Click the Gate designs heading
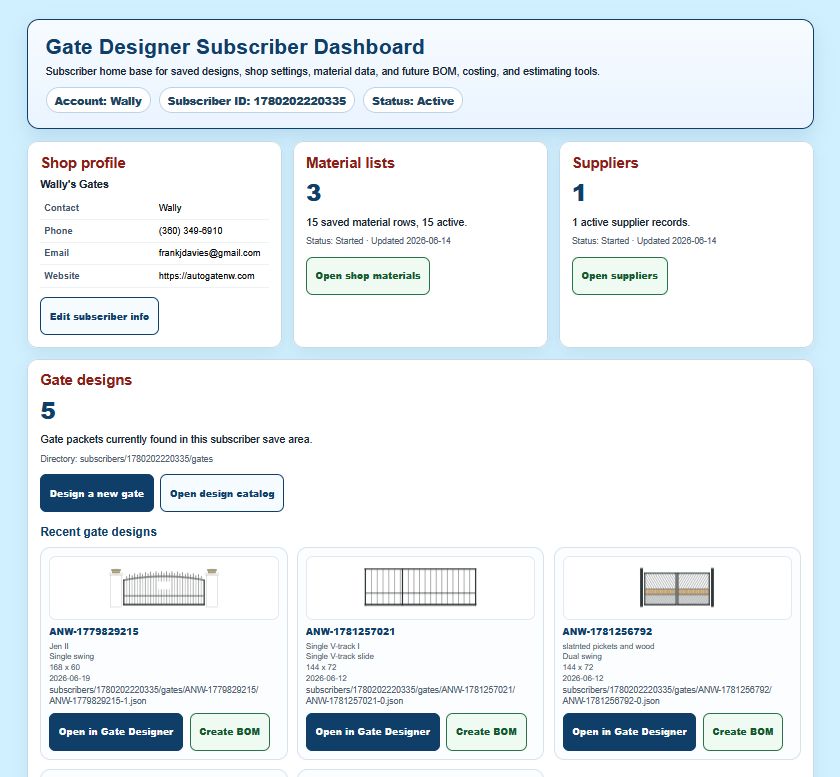The image size is (840, 777). coord(86,380)
